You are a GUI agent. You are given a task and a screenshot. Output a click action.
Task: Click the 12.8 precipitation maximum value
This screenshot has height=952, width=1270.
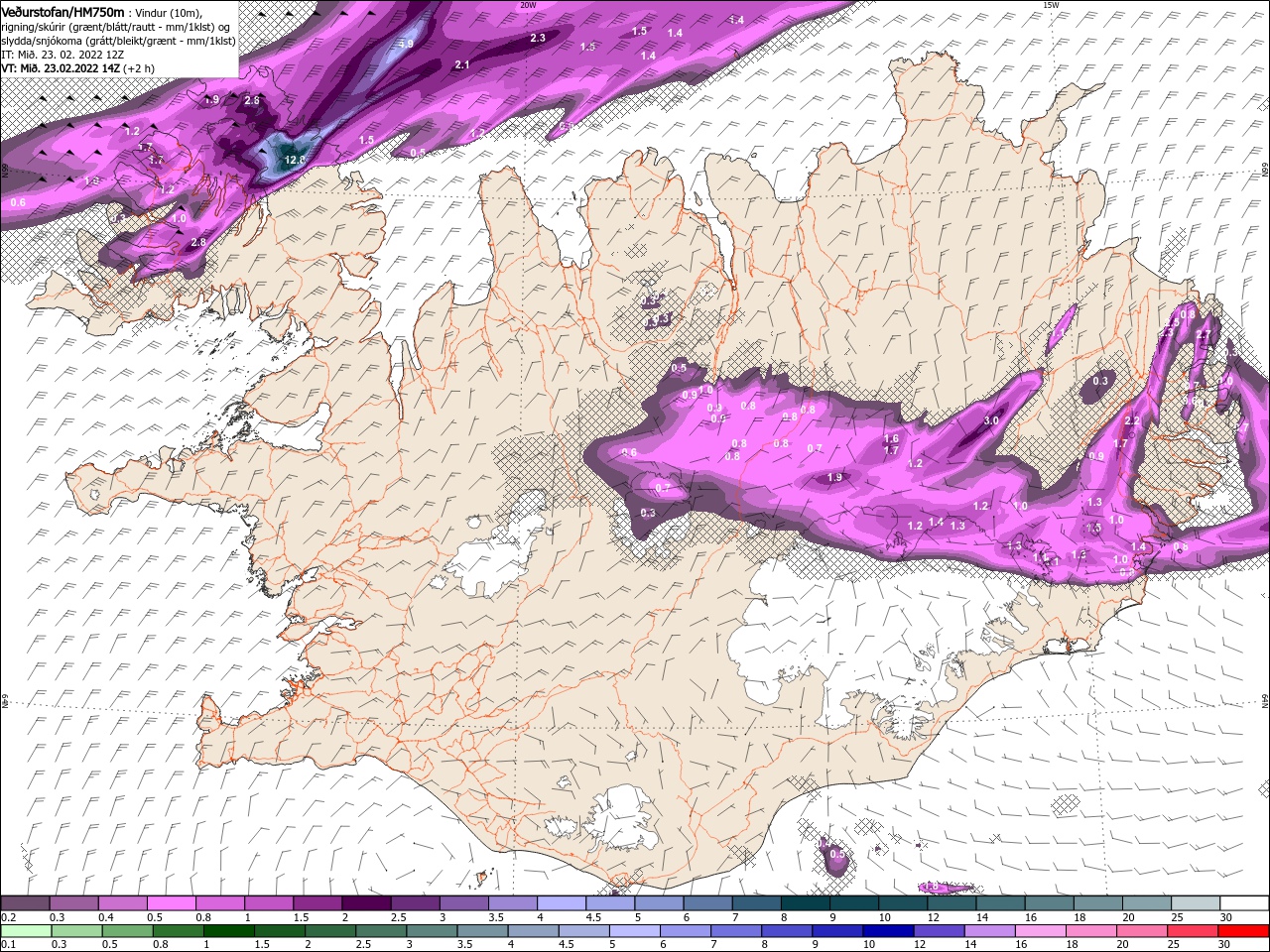click(x=295, y=159)
